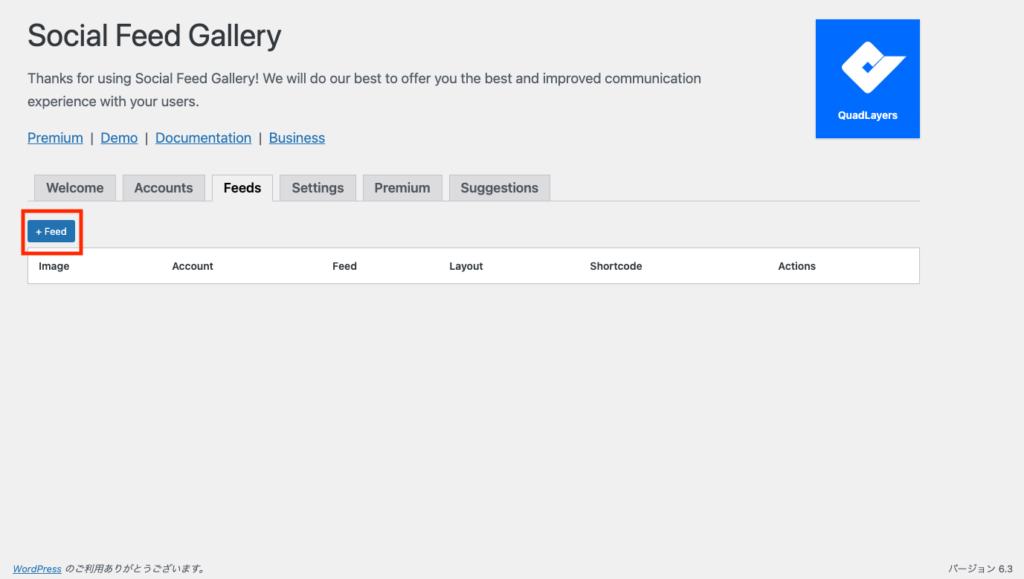This screenshot has width=1024, height=579.
Task: Click the Image column header
Action: pyautogui.click(x=54, y=266)
